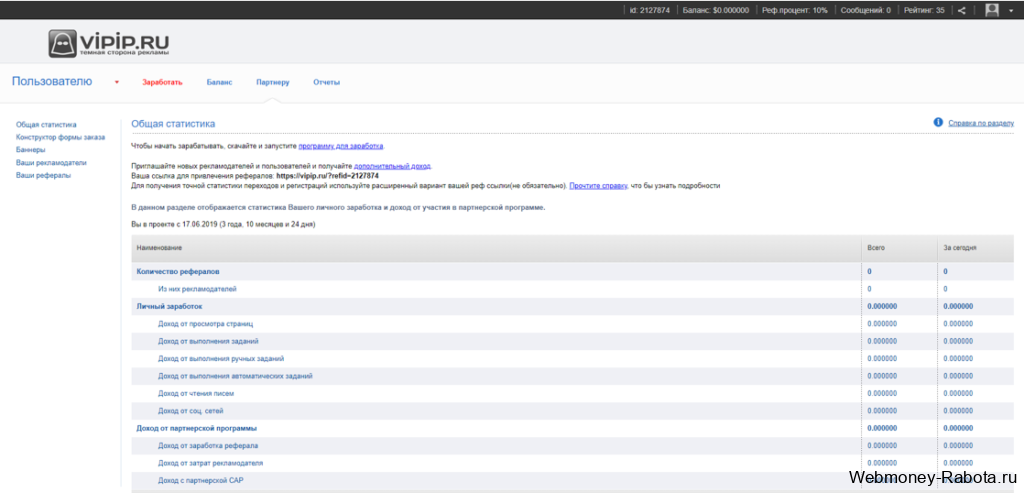Viewport: 1024px width, 493px height.
Task: Switch to the Баланс tab
Action: [219, 82]
